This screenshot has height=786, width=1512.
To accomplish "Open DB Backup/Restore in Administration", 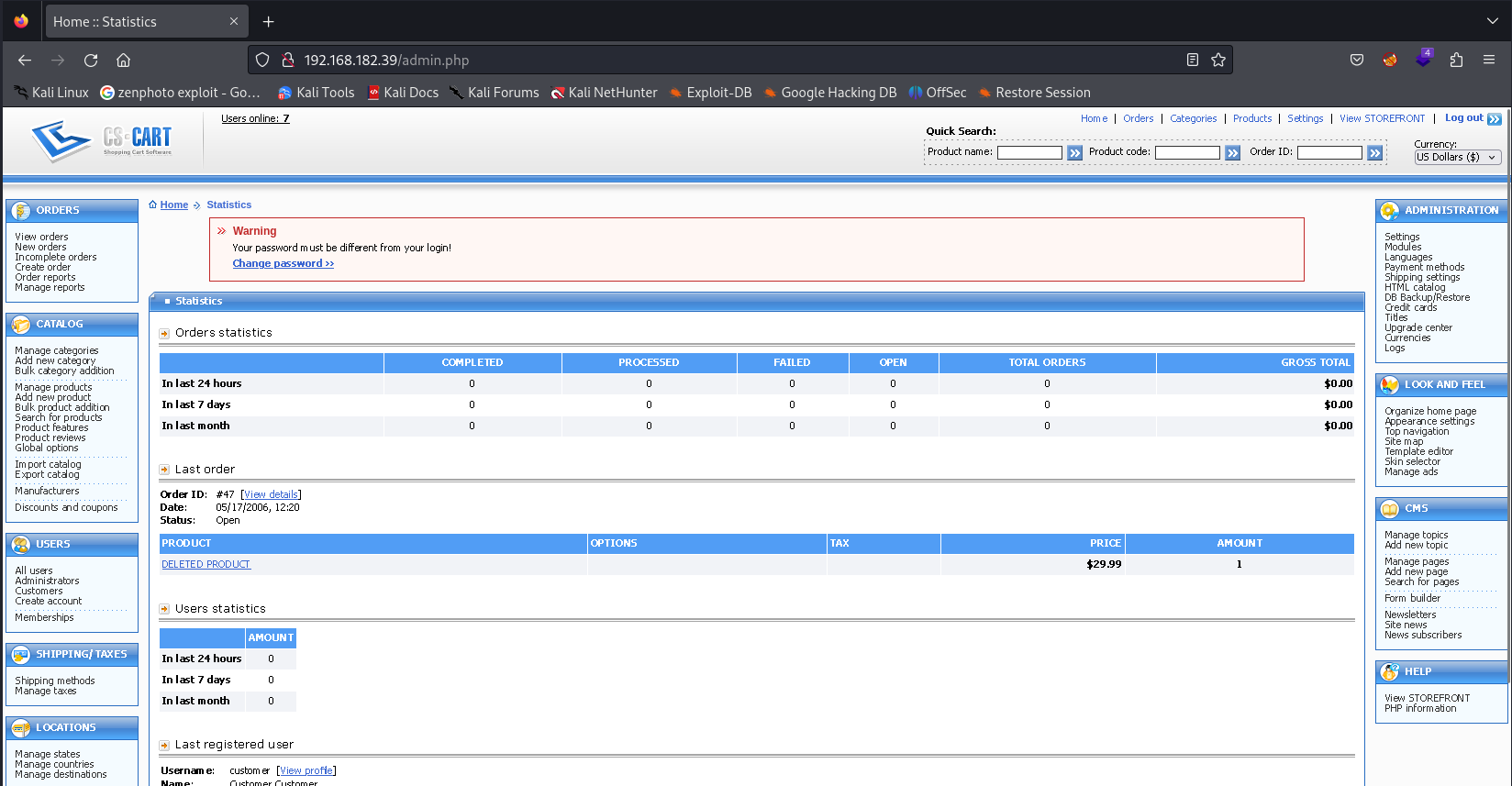I will (1427, 297).
